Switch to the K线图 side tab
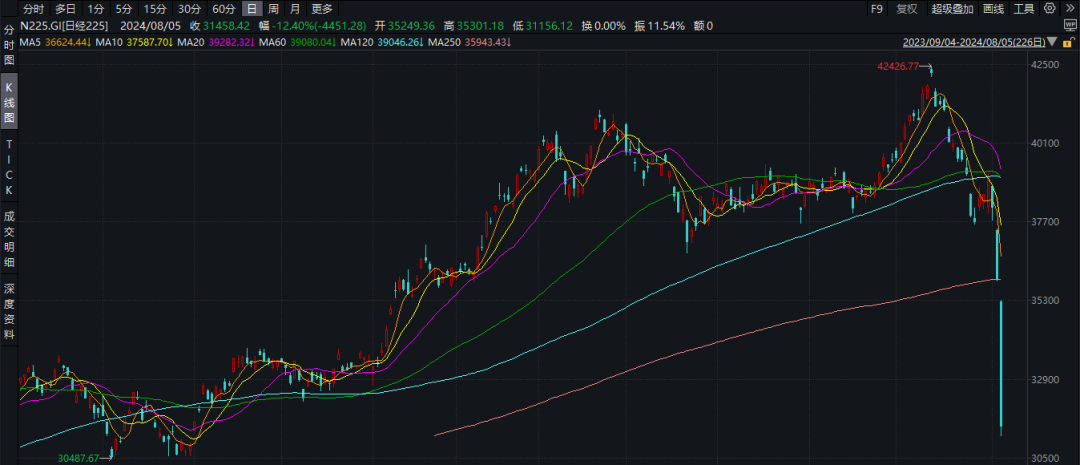The image size is (1080, 465). [x=9, y=105]
